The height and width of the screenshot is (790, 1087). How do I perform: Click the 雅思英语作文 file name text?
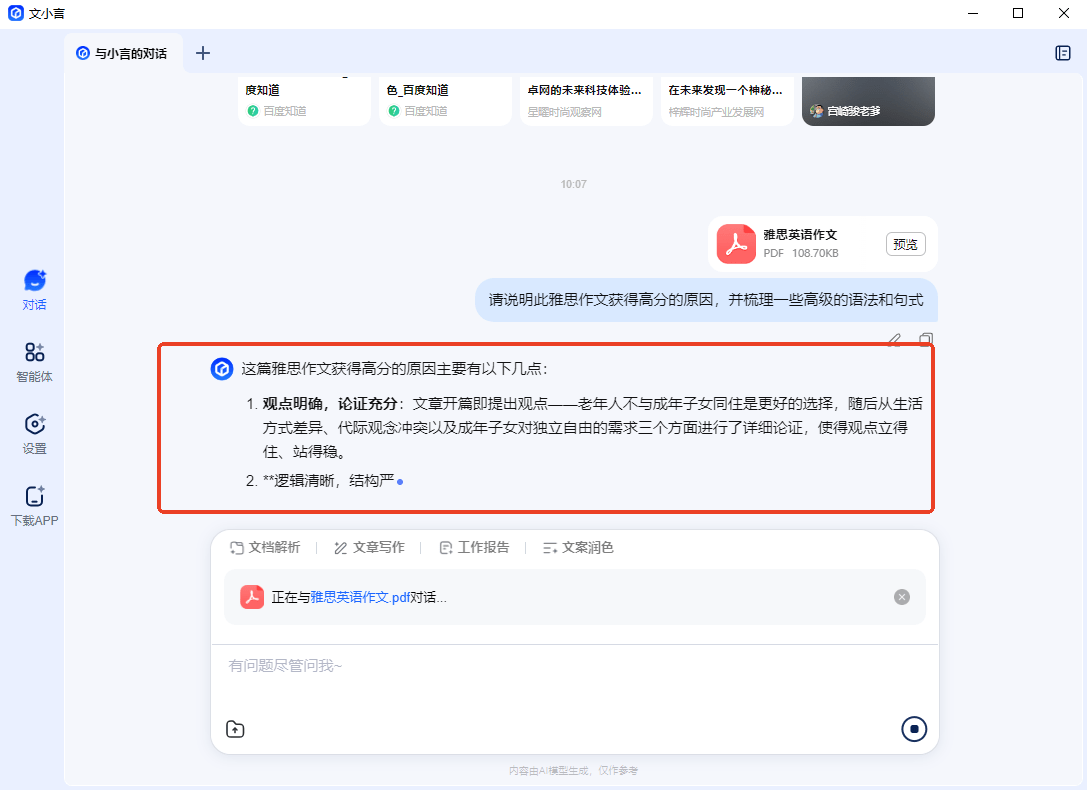click(x=800, y=235)
